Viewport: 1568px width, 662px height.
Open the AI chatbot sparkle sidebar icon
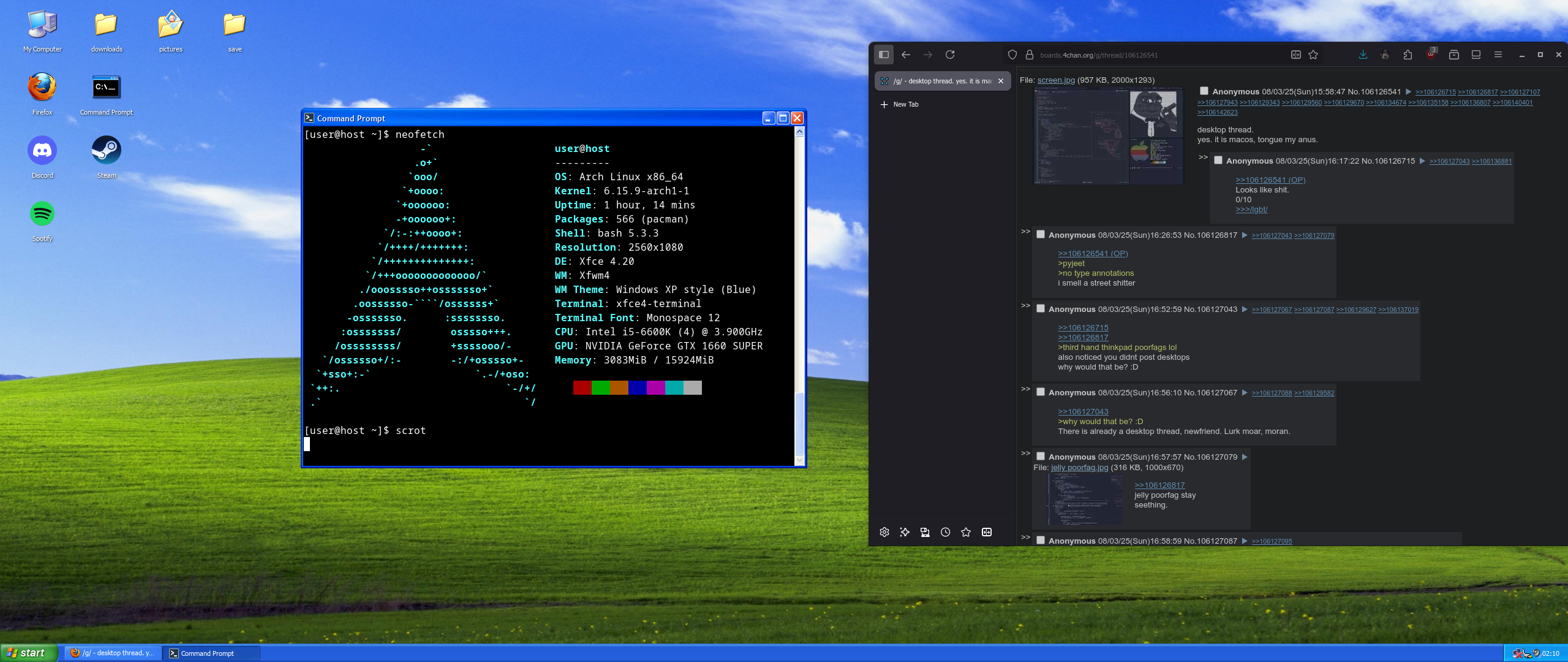coord(905,532)
